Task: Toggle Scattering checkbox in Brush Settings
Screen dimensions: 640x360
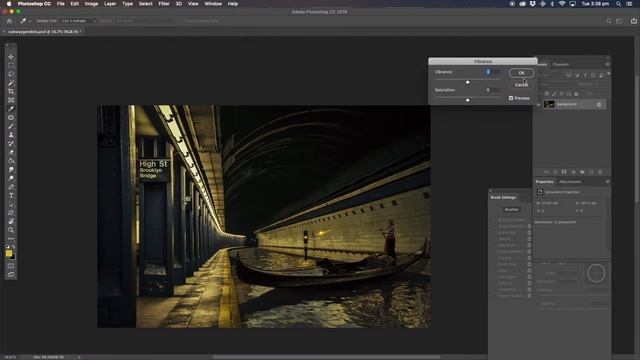Action: (x=529, y=233)
